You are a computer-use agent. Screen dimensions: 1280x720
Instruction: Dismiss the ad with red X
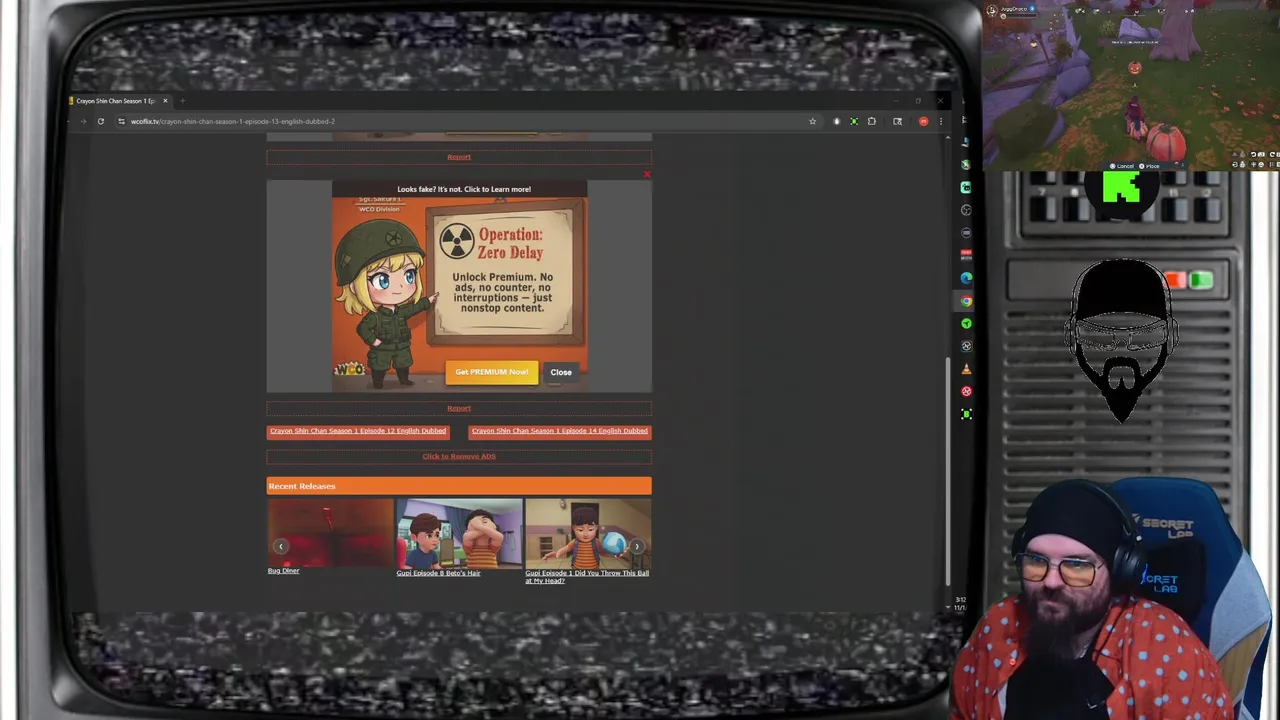(x=647, y=175)
